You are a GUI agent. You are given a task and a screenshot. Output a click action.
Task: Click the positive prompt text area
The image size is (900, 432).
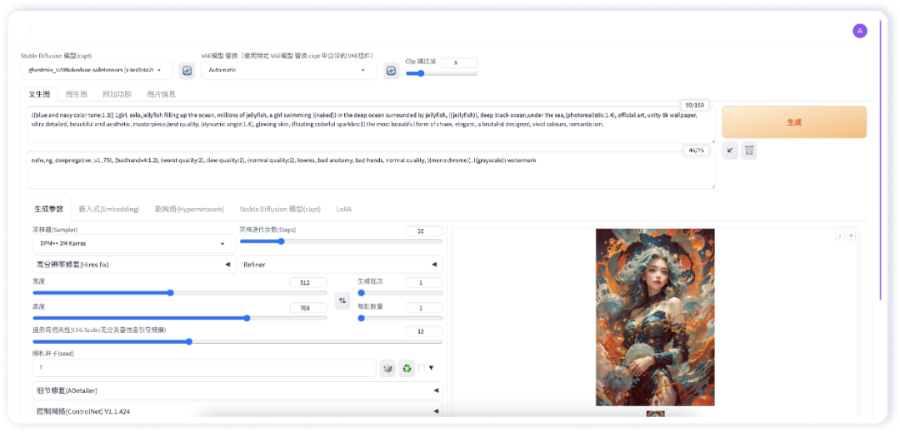[371, 124]
